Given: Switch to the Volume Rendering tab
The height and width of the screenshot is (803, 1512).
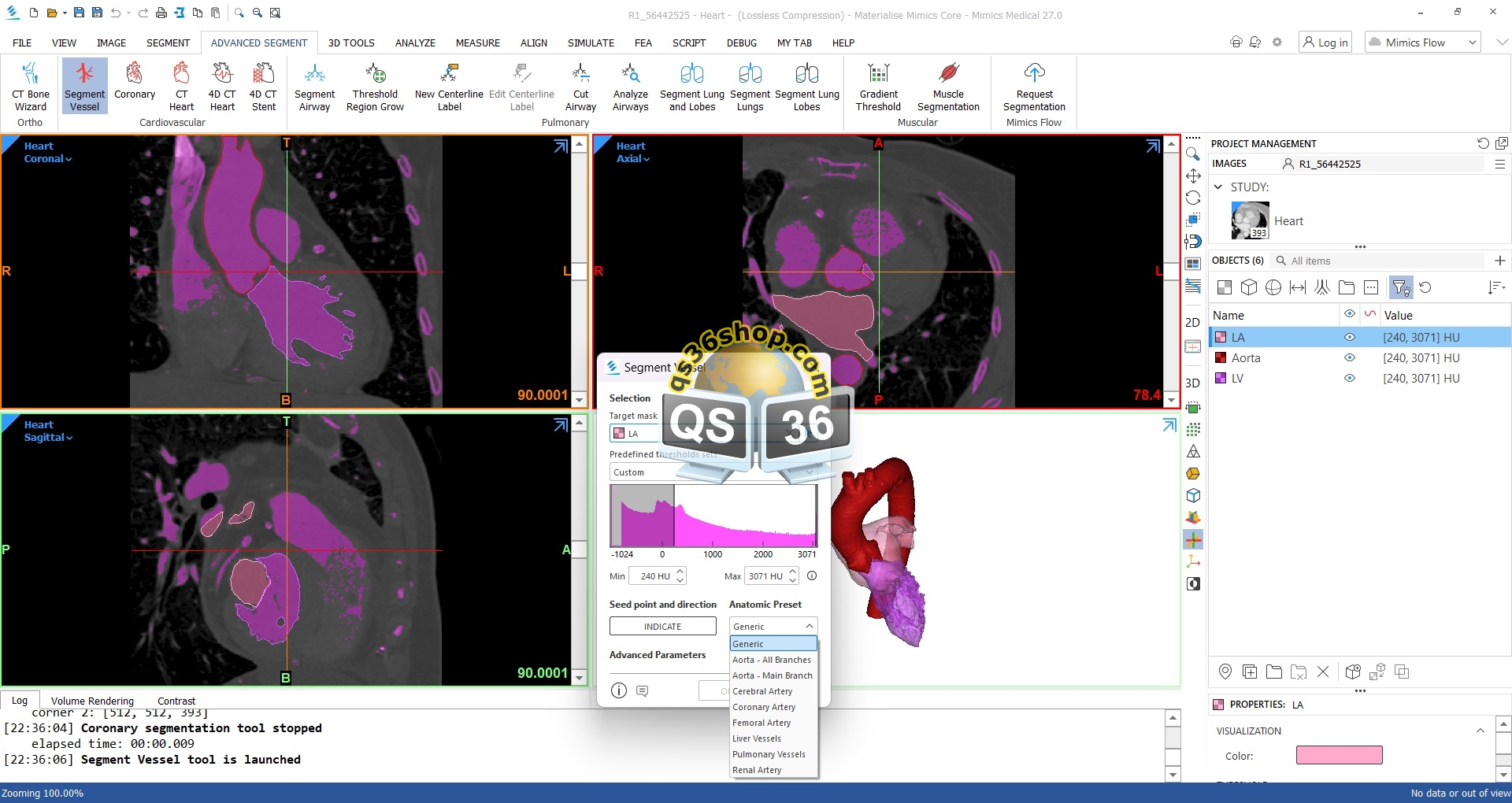Looking at the screenshot, I should tap(92, 701).
